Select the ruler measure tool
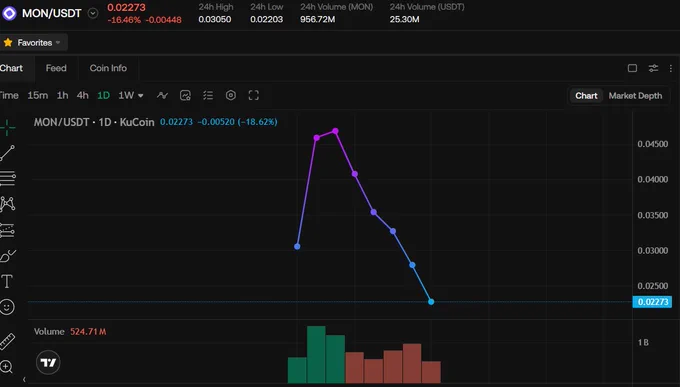680x387 pixels. pos(7,342)
